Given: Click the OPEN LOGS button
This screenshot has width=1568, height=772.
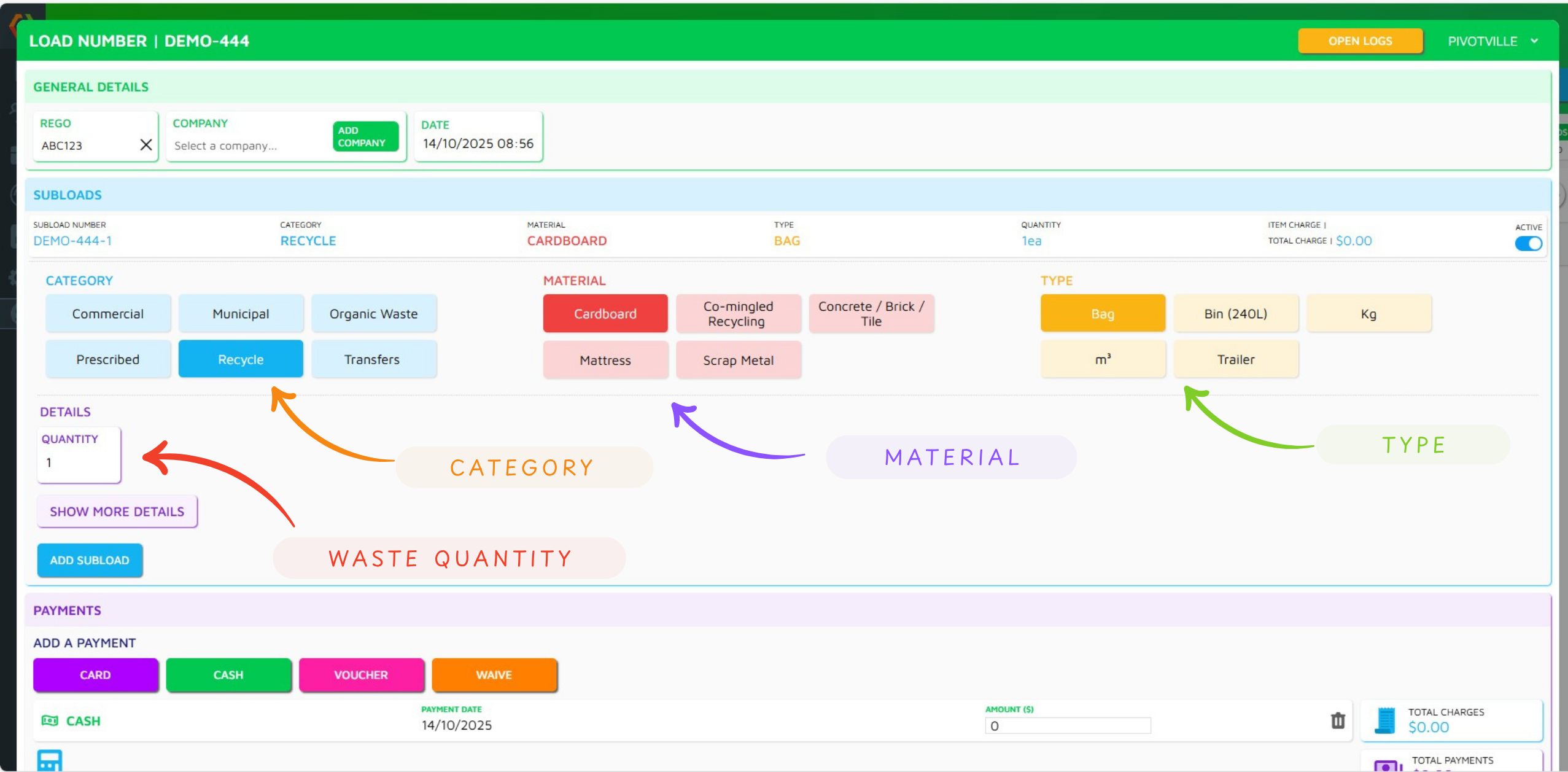Looking at the screenshot, I should [x=1360, y=41].
